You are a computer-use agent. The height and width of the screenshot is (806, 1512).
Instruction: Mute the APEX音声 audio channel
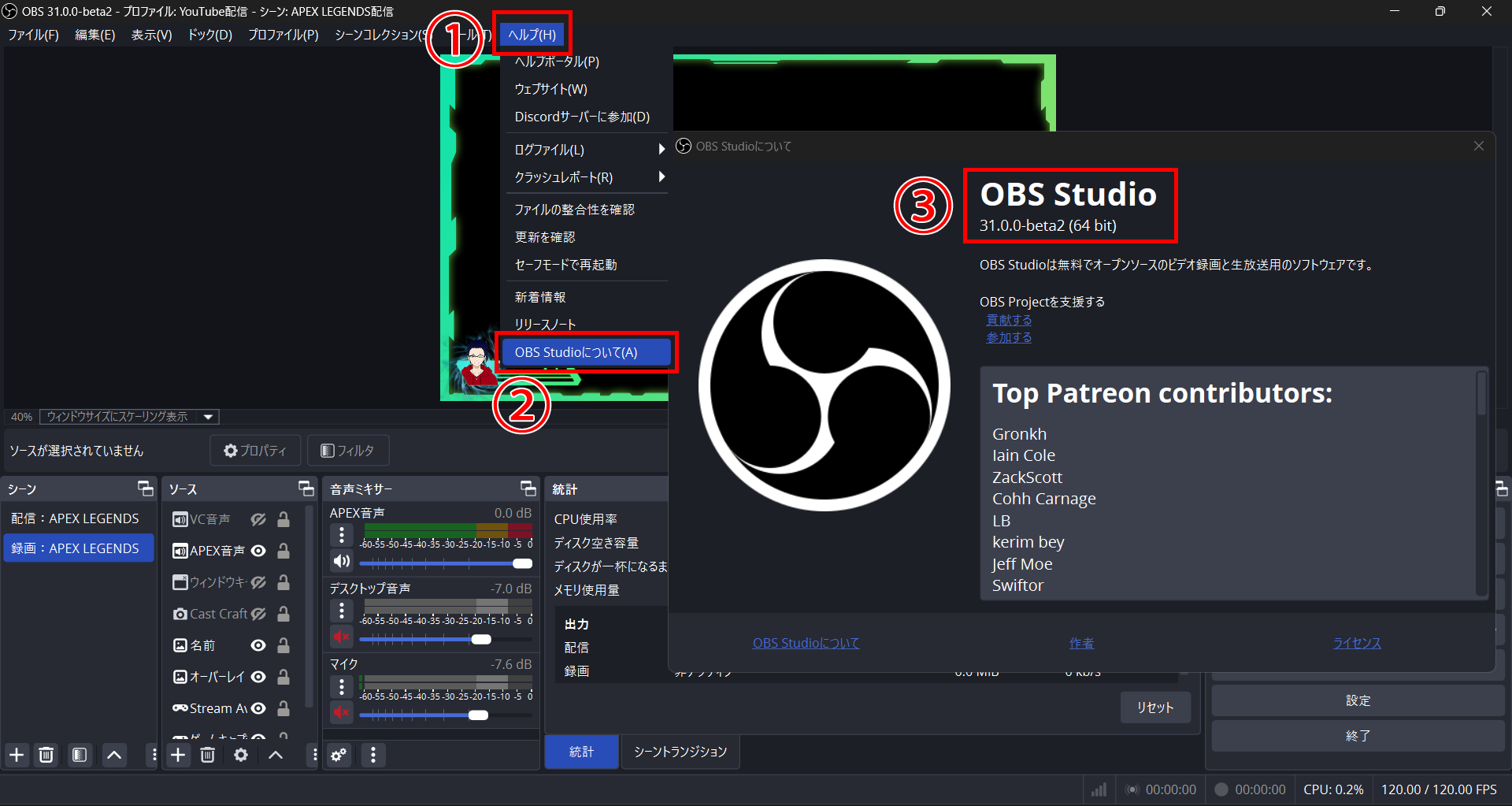[x=342, y=561]
